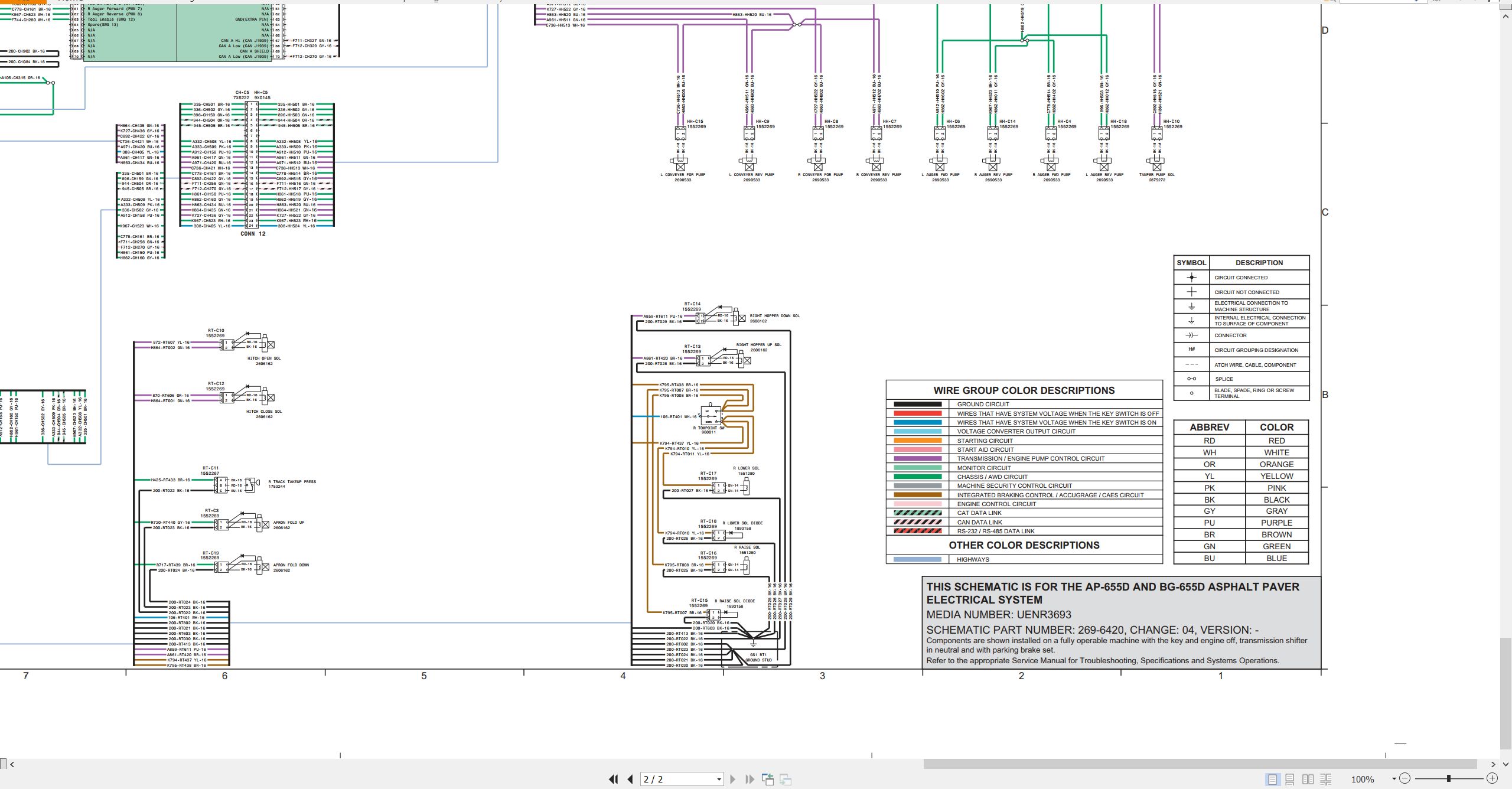Click the horizontal scrollbar thumb
1512x789 pixels.
pos(1200,764)
